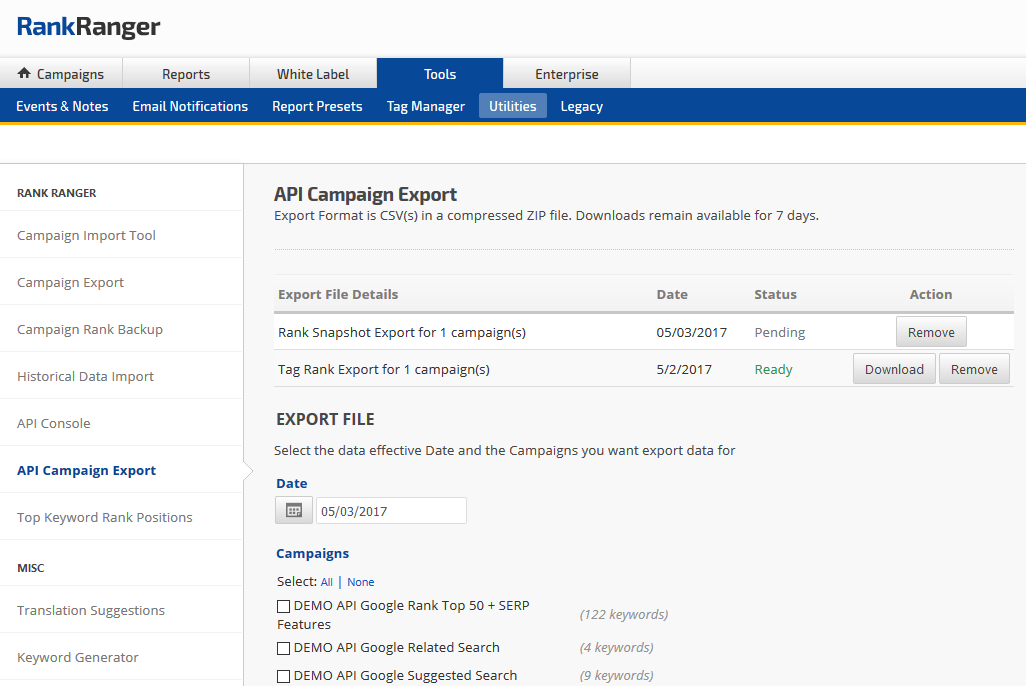The height and width of the screenshot is (686, 1026).
Task: Tick DEMO API Google Suggested Search checkbox
Action: click(x=284, y=676)
